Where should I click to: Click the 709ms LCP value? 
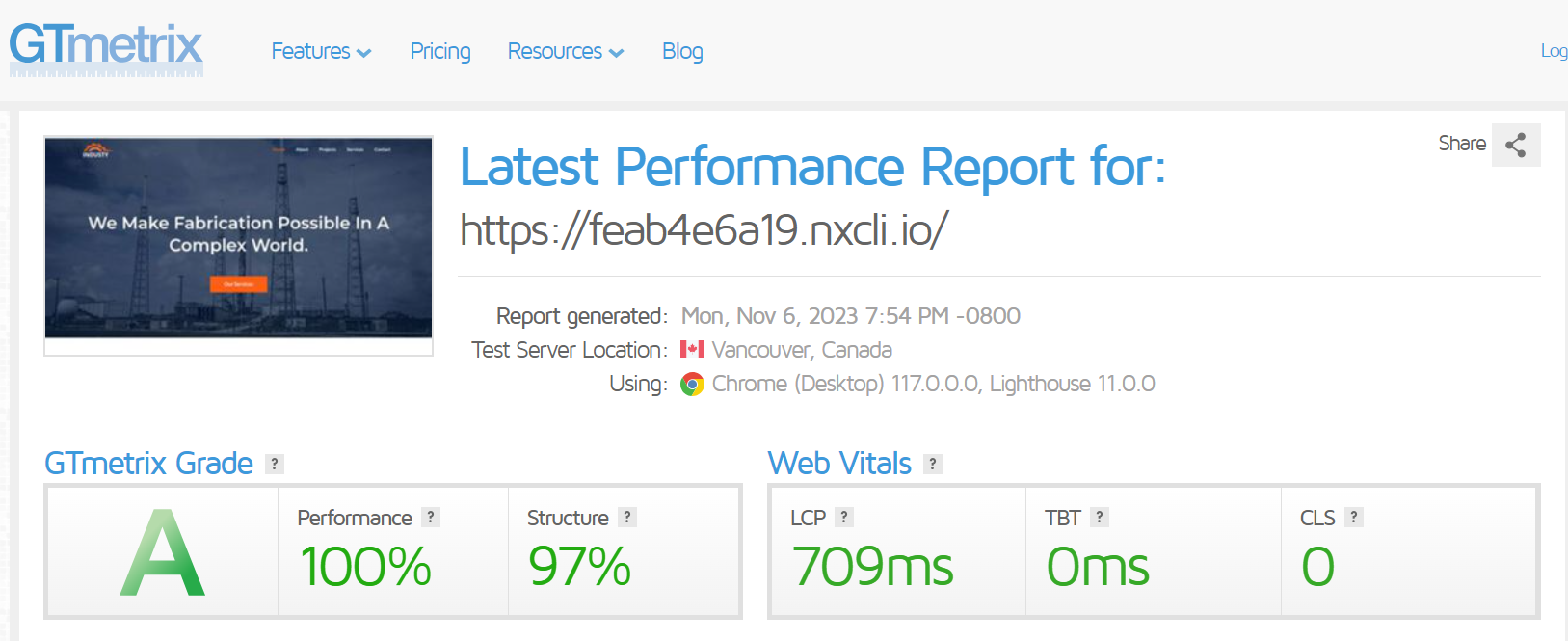click(872, 567)
